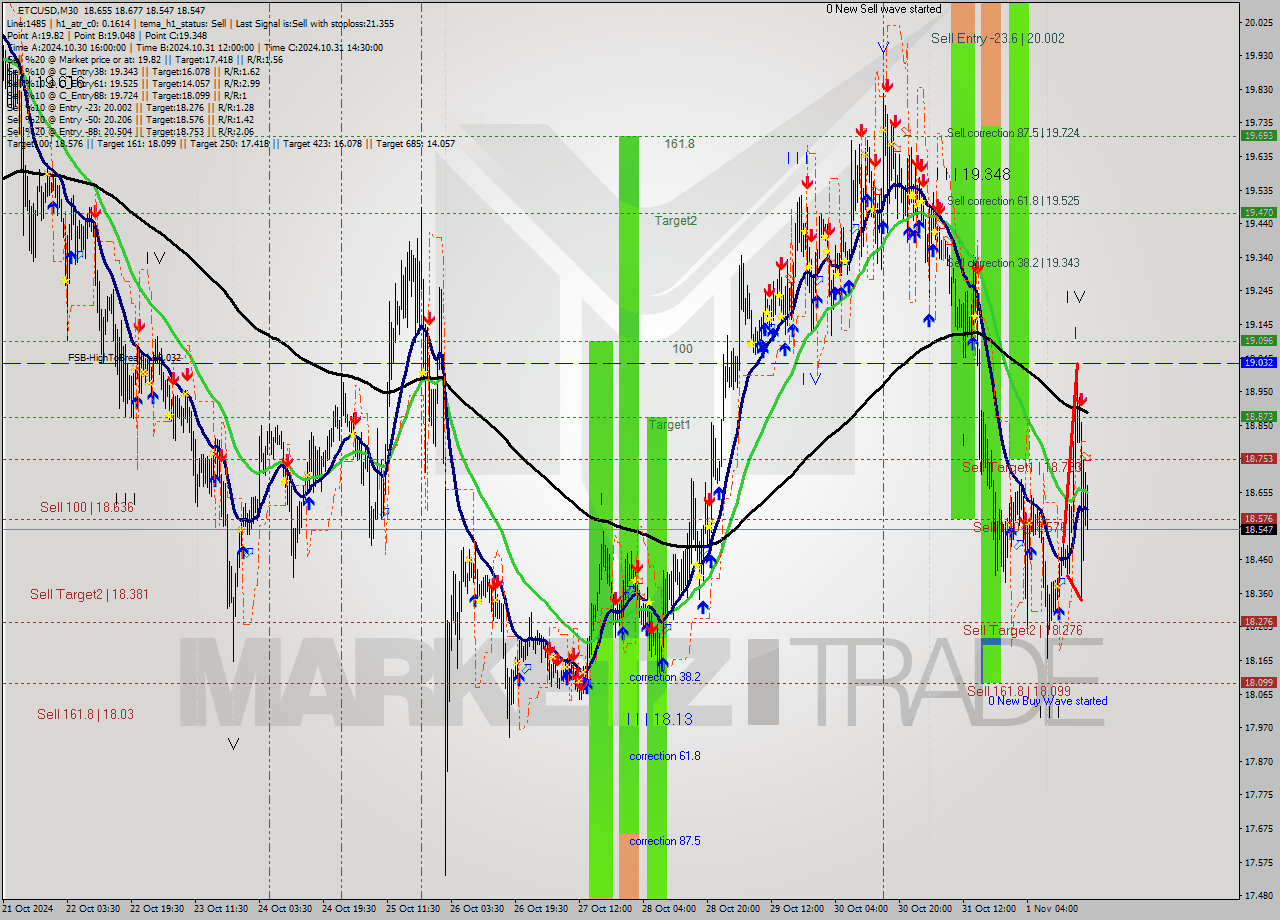
Task: Click the 20.025 price axis value
Action: coord(1258,21)
